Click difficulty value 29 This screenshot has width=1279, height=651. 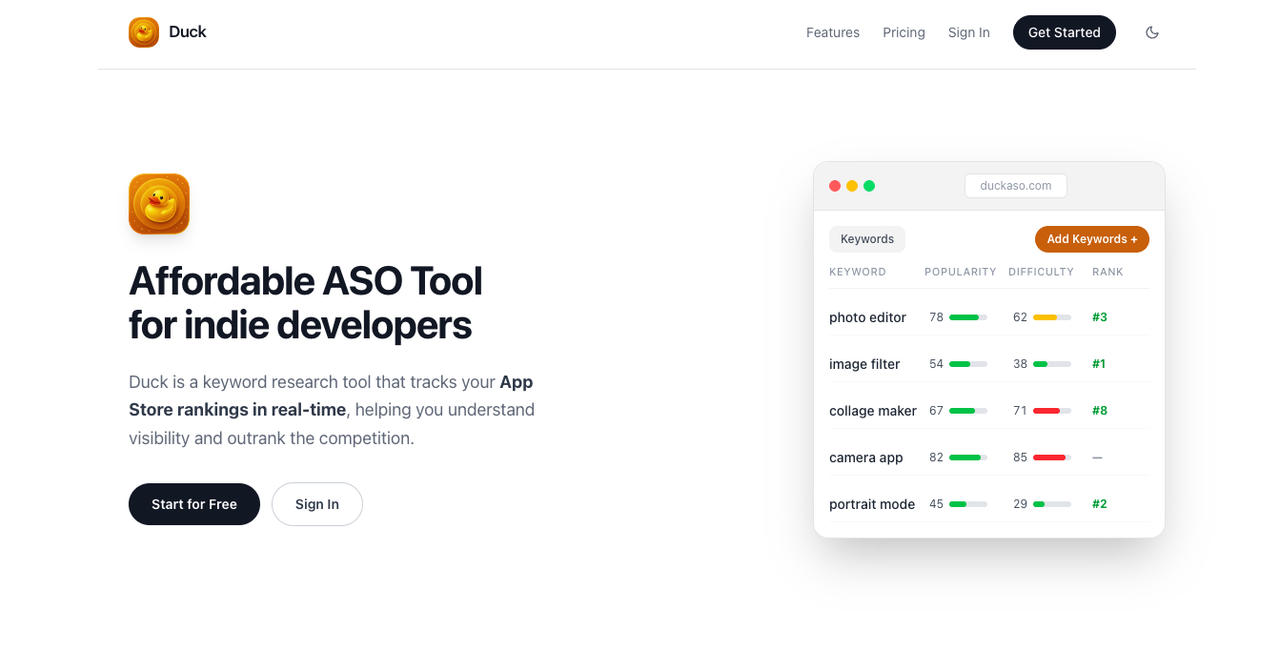click(x=1020, y=504)
